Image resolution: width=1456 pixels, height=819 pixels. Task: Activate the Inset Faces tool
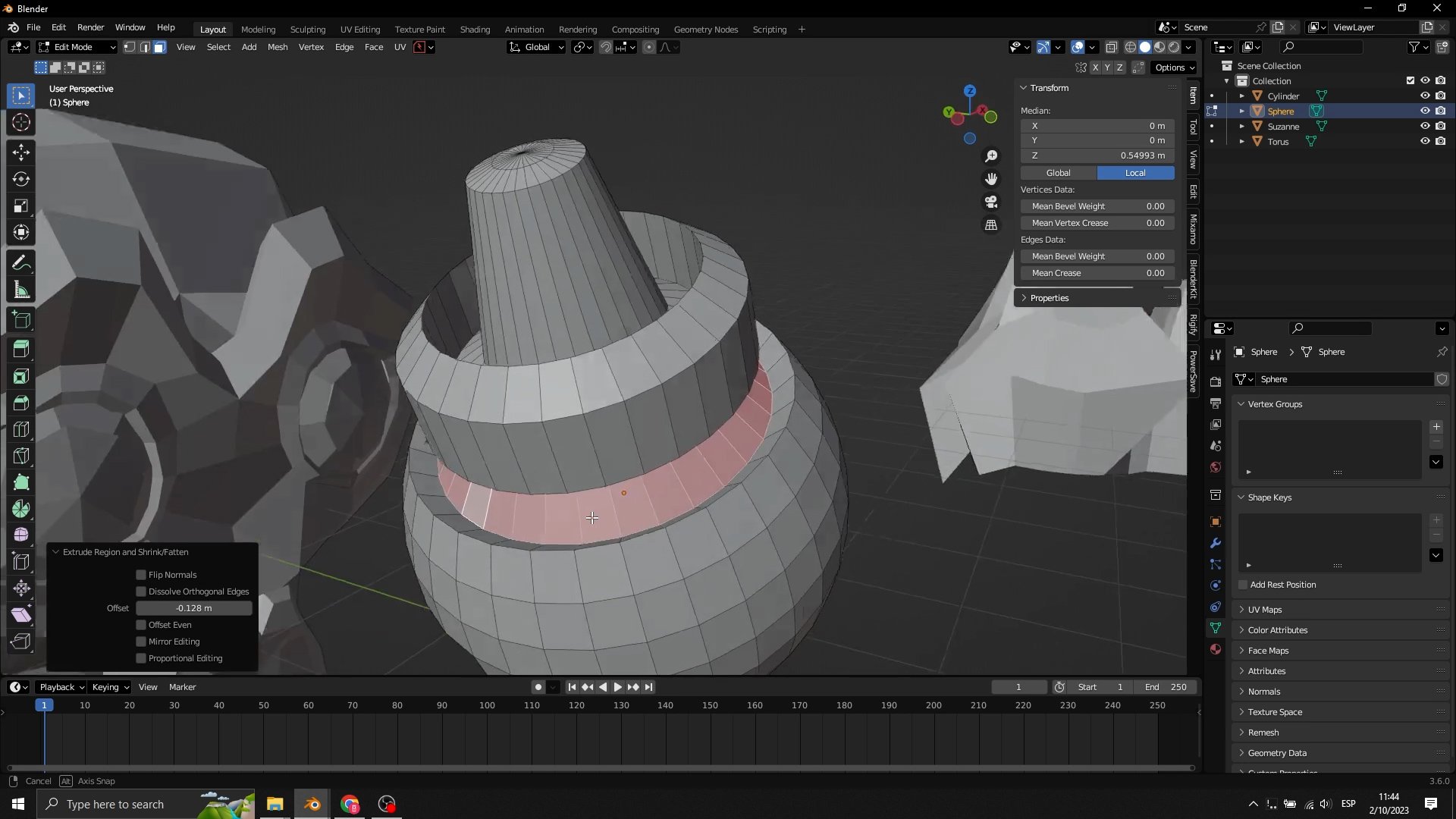[20, 375]
